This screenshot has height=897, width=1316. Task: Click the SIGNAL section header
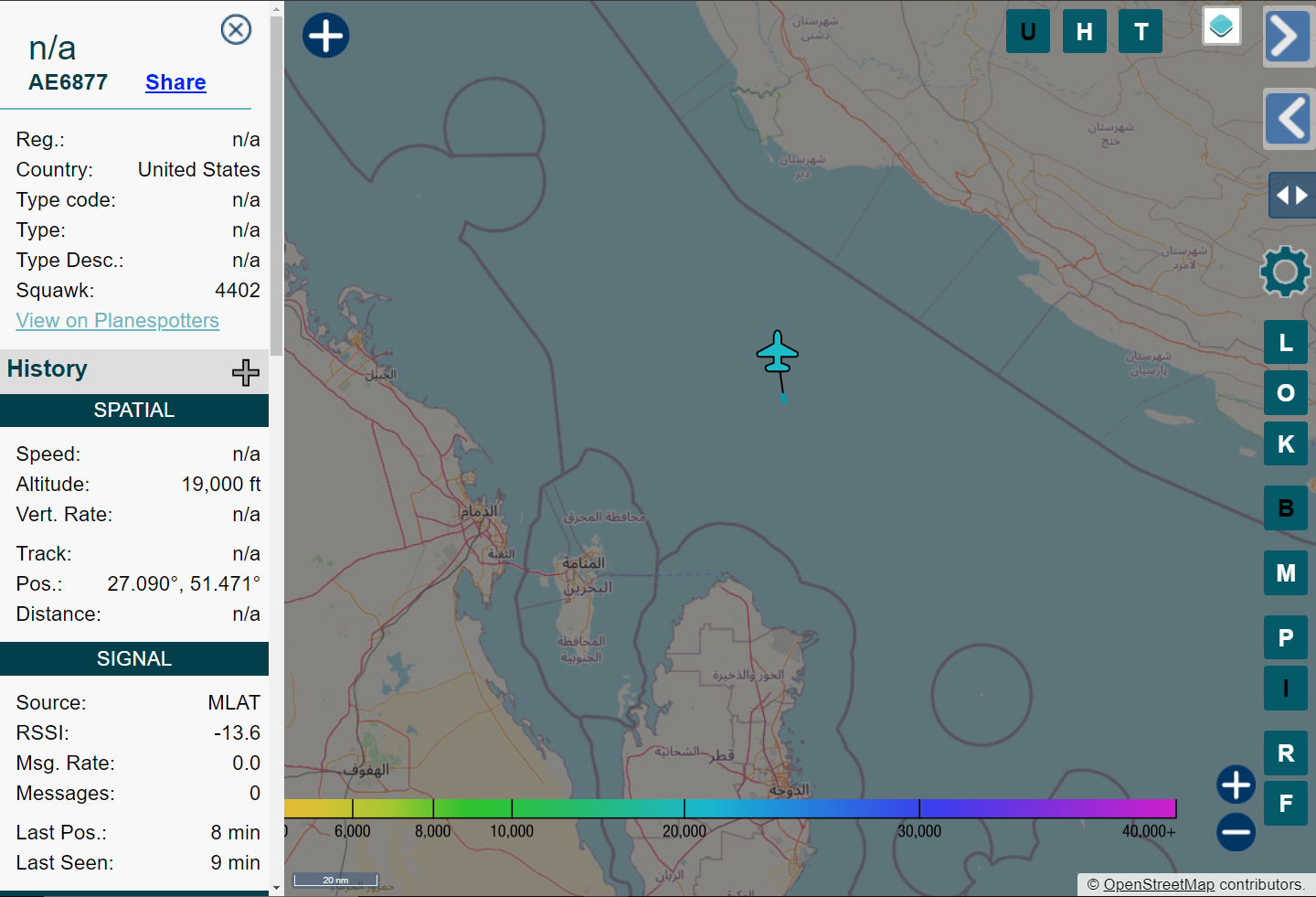[x=134, y=659]
